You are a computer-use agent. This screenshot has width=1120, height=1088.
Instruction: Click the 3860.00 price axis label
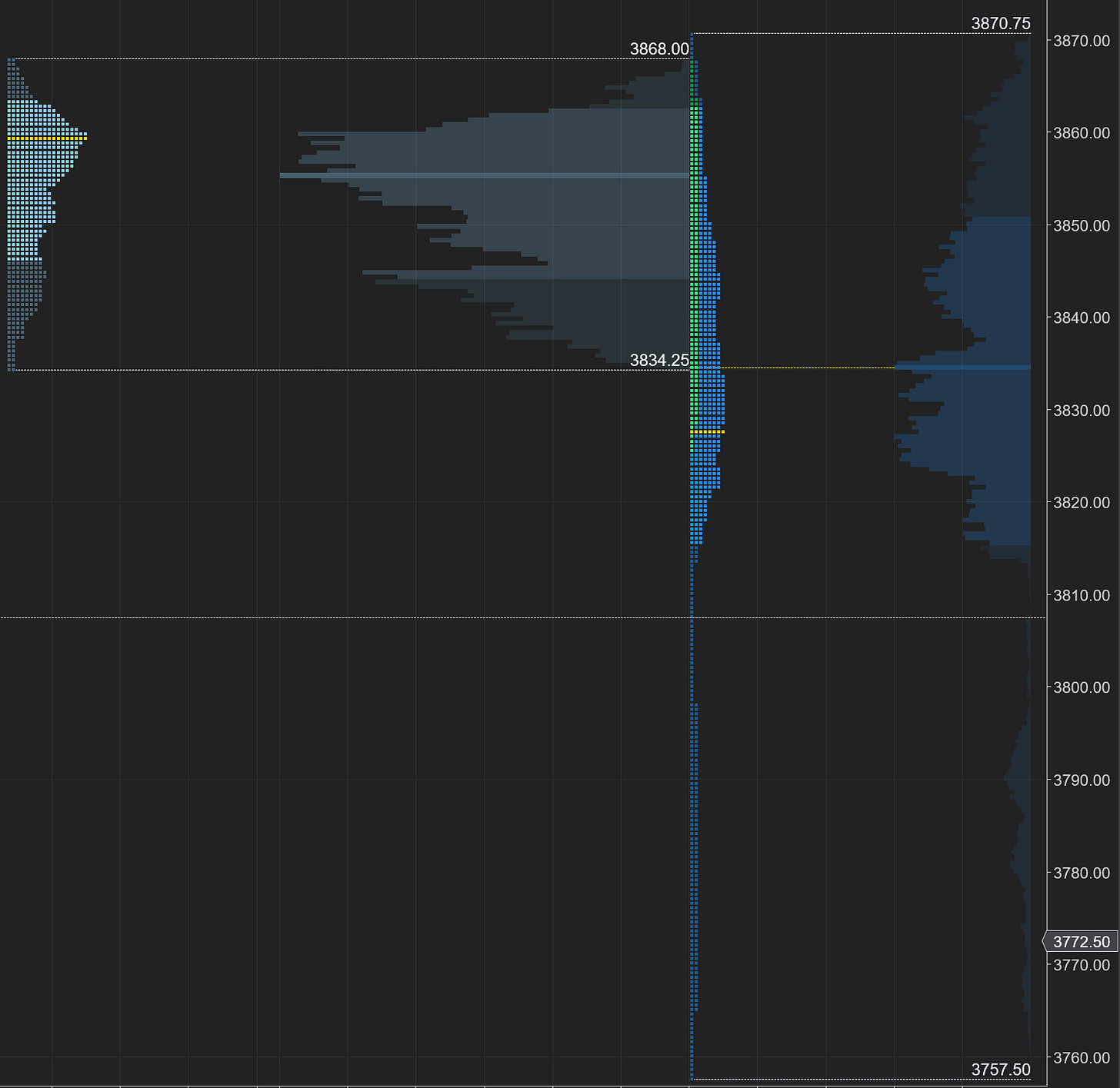click(1081, 133)
